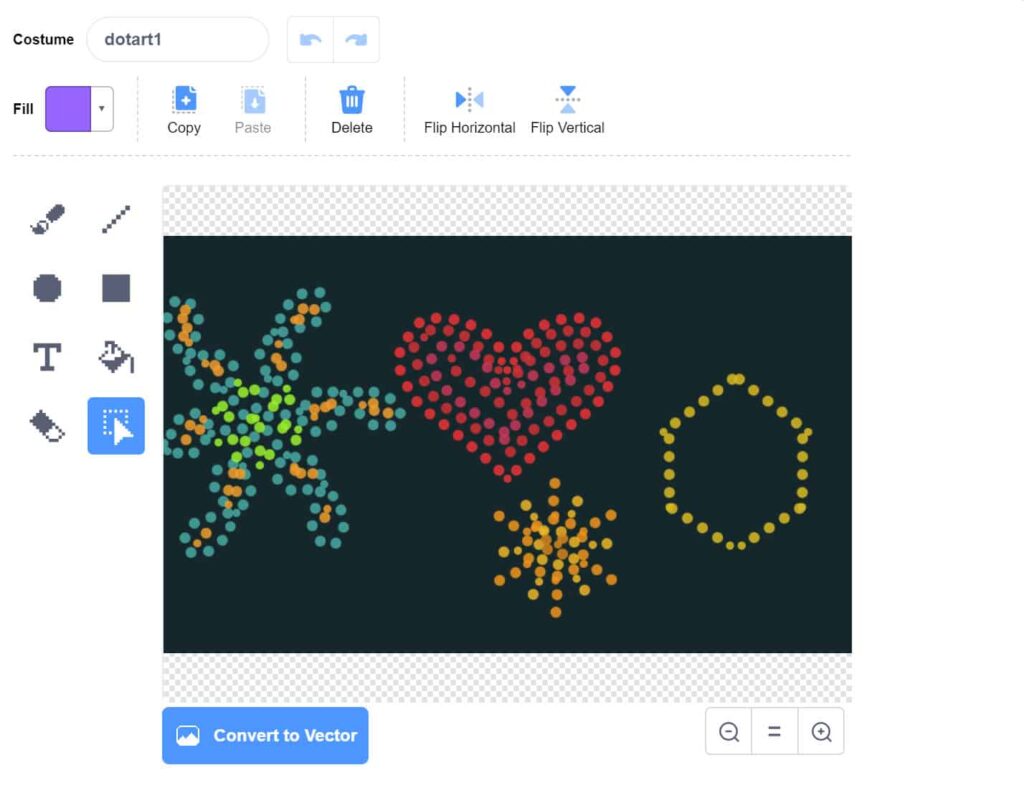Reset canvas zoom with equals control
This screenshot has width=1024, height=793.
pyautogui.click(x=774, y=732)
